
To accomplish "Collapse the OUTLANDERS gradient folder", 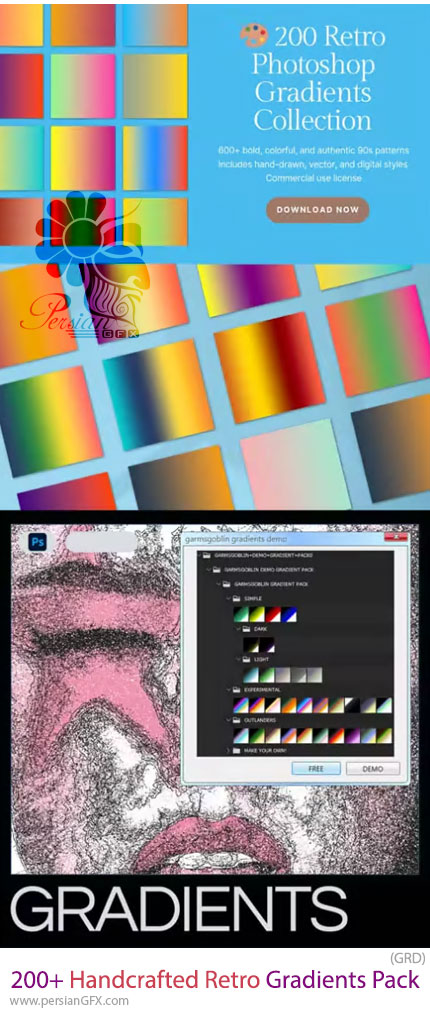I will click(x=229, y=720).
